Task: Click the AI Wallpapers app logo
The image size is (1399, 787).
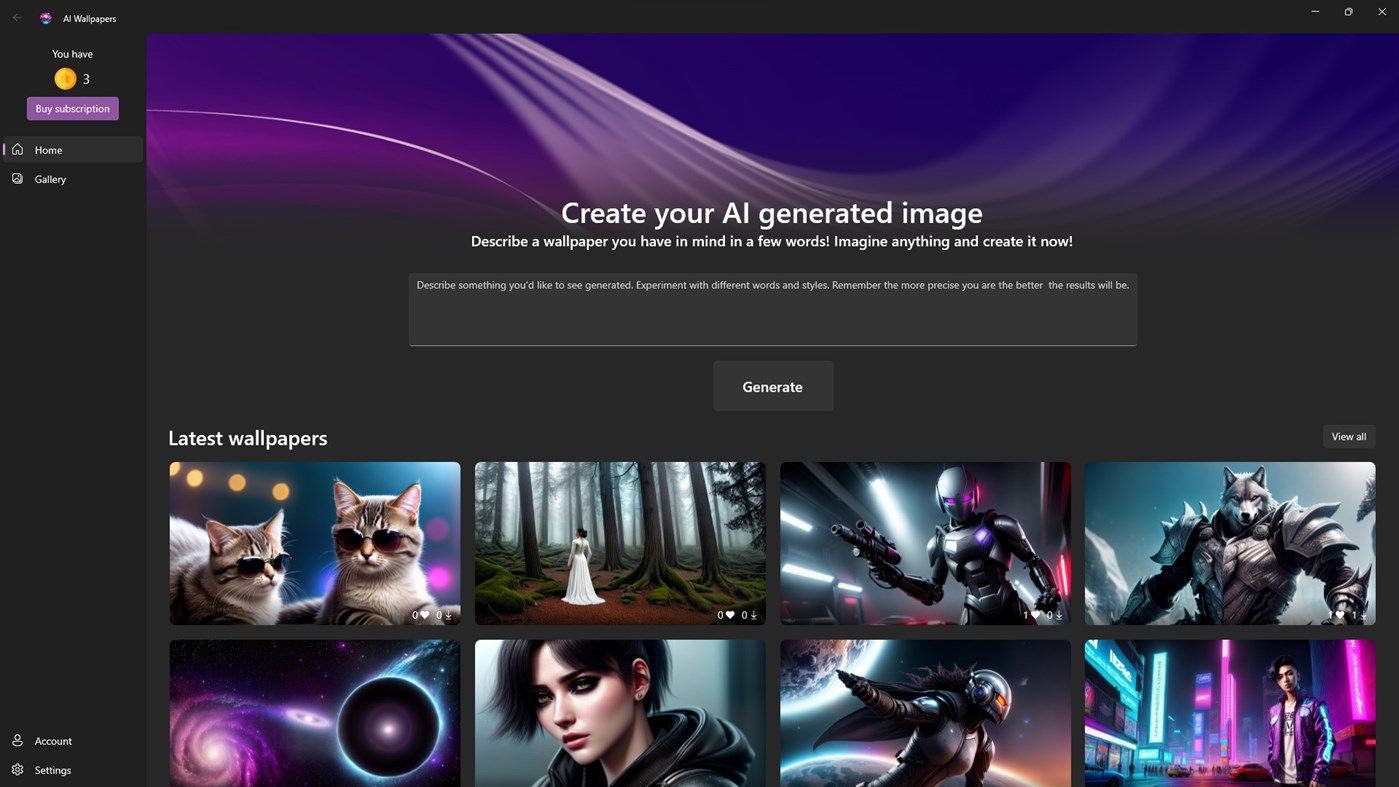Action: 45,17
